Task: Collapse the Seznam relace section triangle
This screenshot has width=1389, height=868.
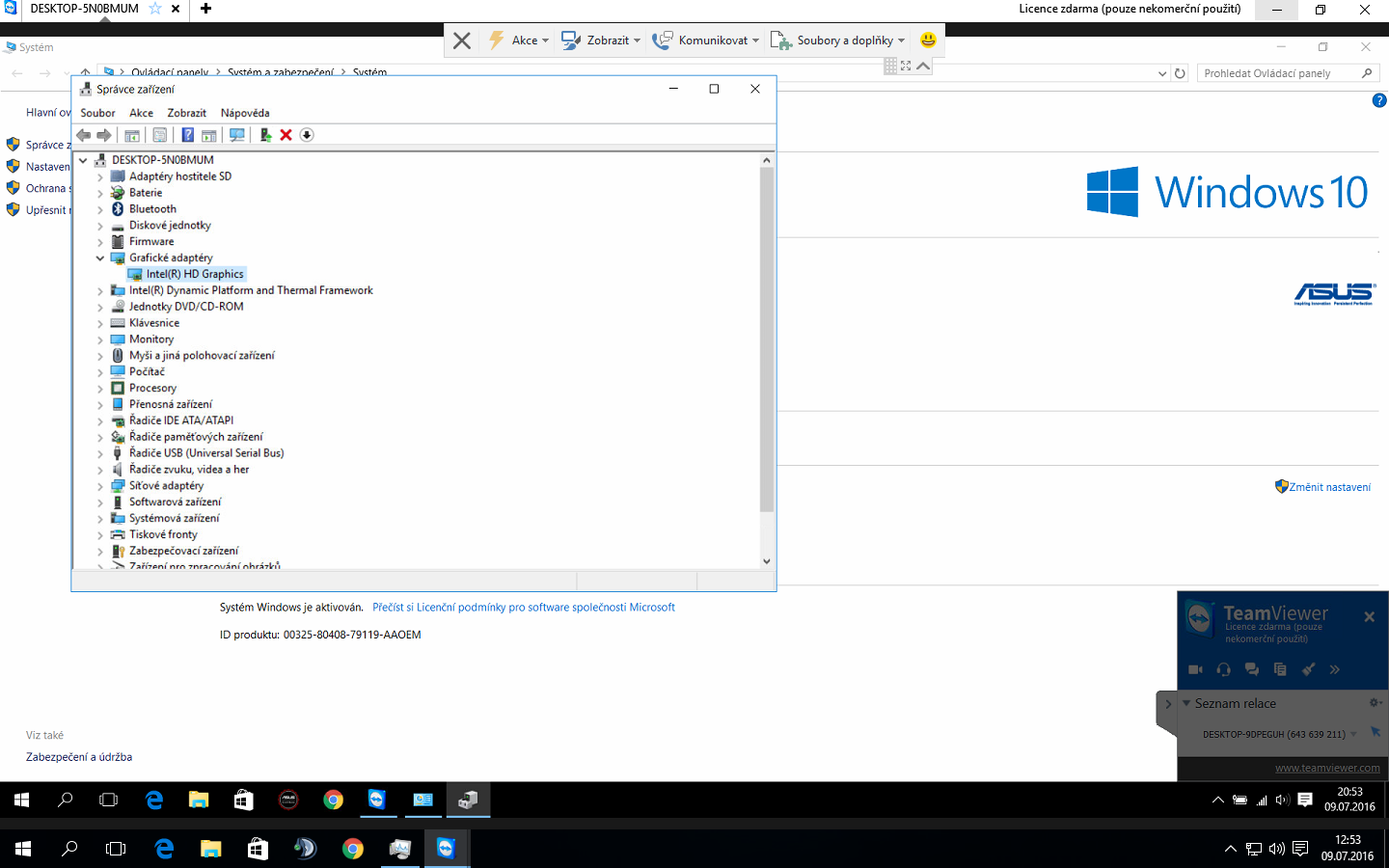Action: [1186, 703]
